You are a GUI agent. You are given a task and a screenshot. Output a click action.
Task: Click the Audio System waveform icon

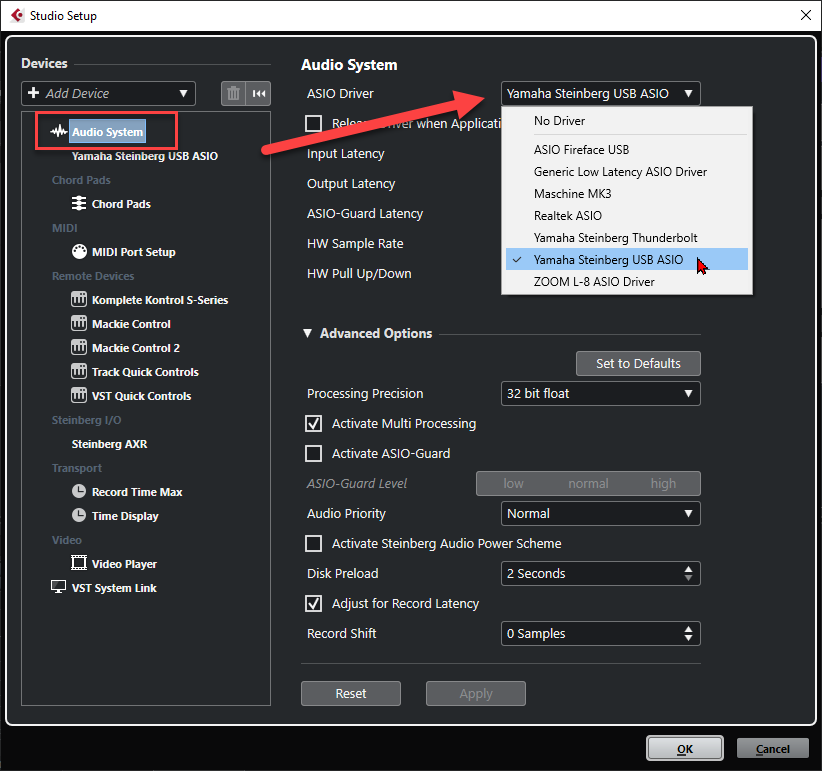[59, 131]
